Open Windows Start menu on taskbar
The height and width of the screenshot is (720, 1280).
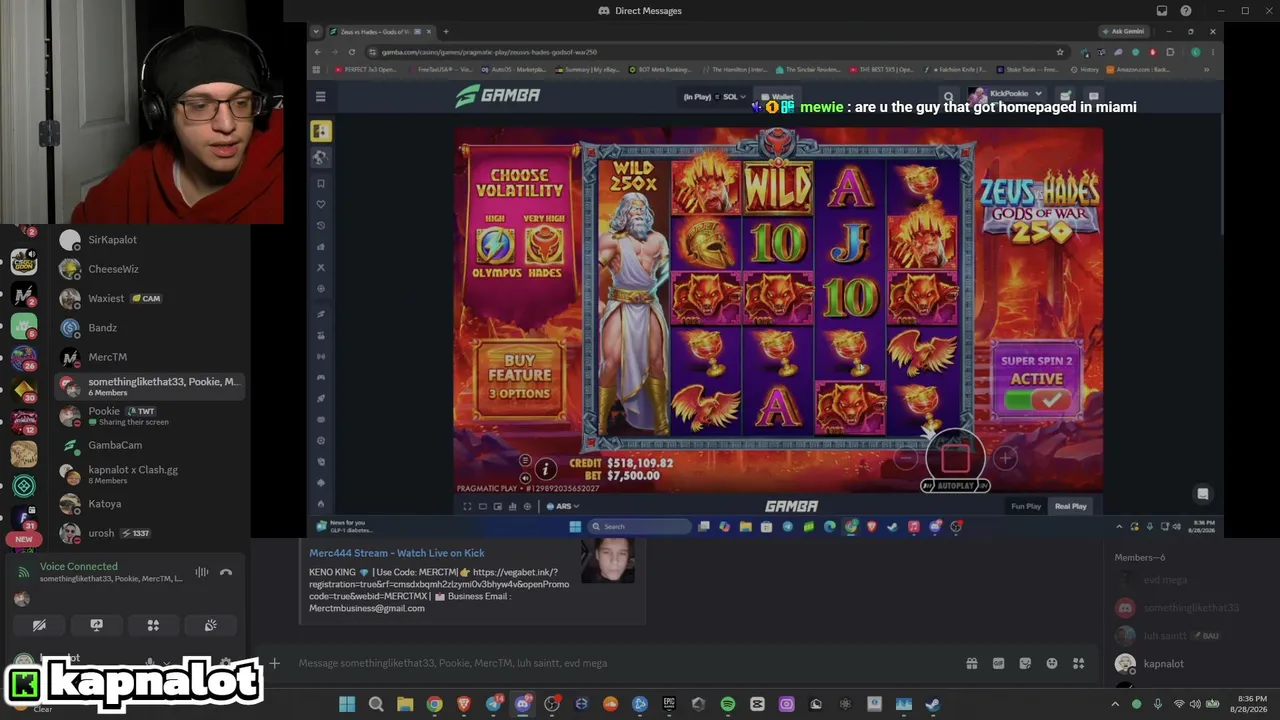[x=346, y=704]
